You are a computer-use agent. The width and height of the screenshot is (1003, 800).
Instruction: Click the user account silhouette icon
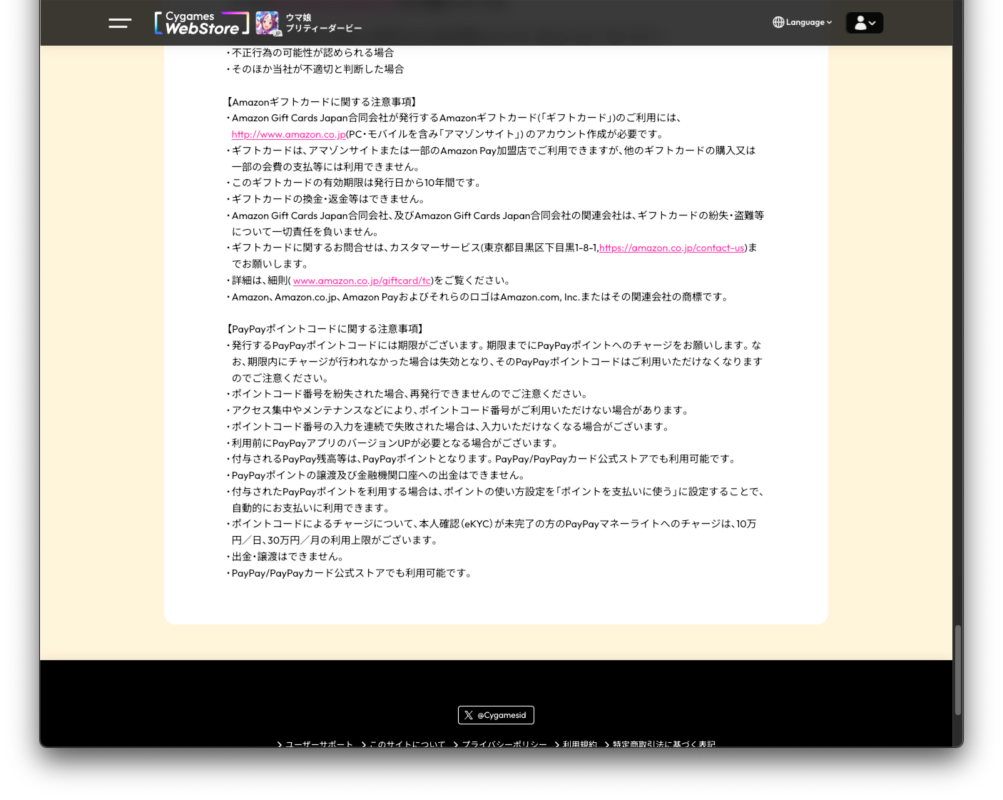859,23
